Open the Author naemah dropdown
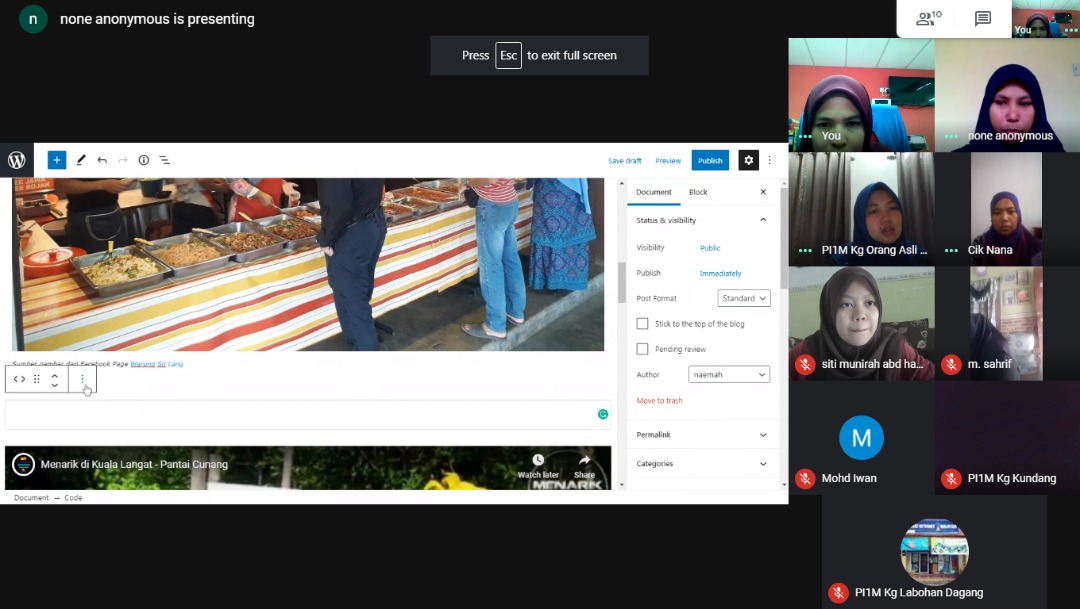The width and height of the screenshot is (1080, 609). click(x=729, y=374)
